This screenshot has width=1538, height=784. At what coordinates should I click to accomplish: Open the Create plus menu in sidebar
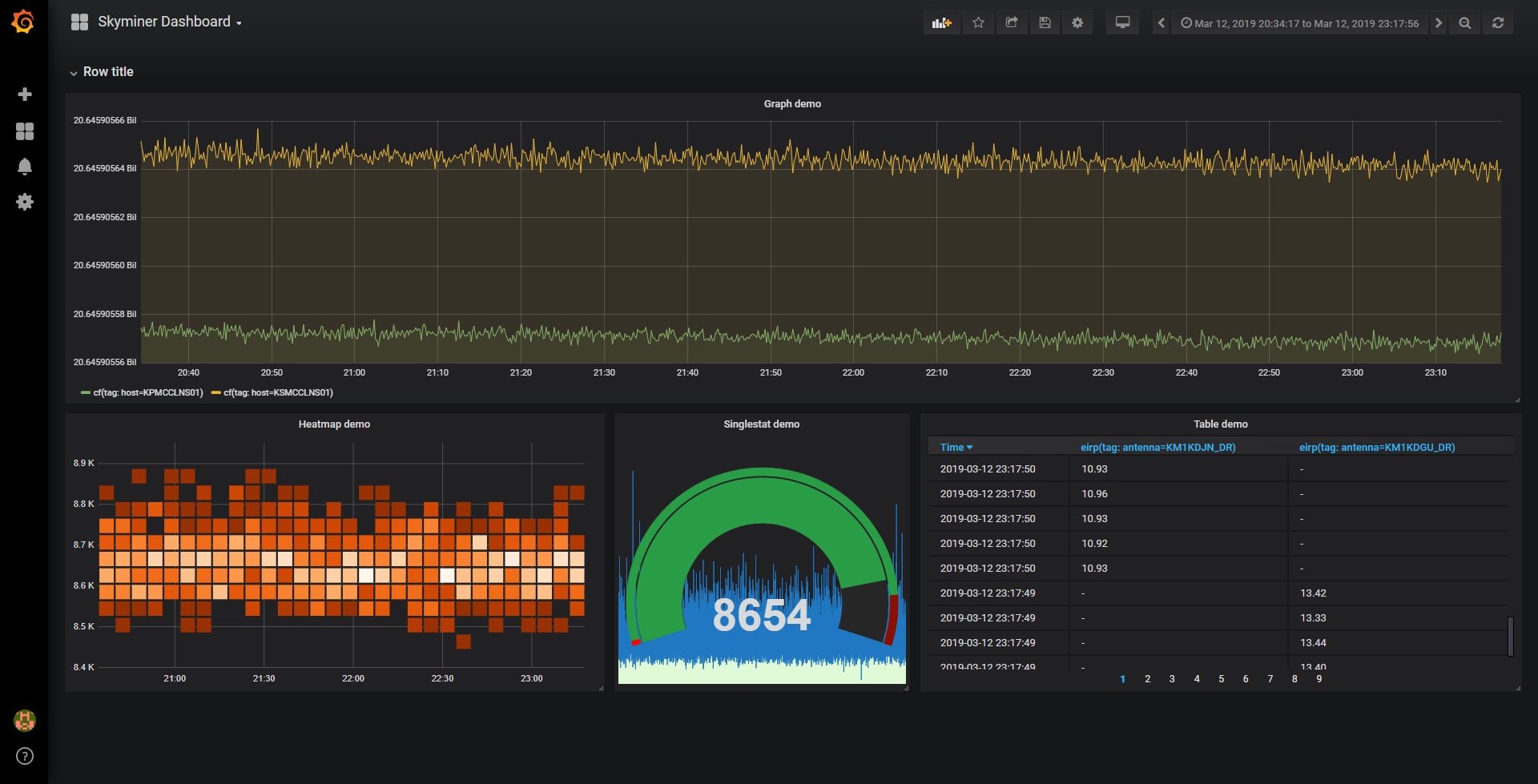point(25,94)
